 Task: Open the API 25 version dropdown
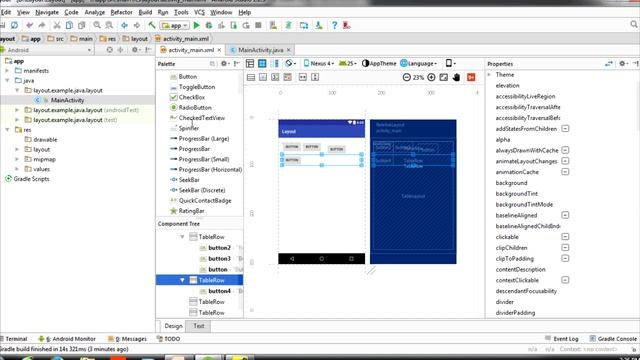pos(348,64)
